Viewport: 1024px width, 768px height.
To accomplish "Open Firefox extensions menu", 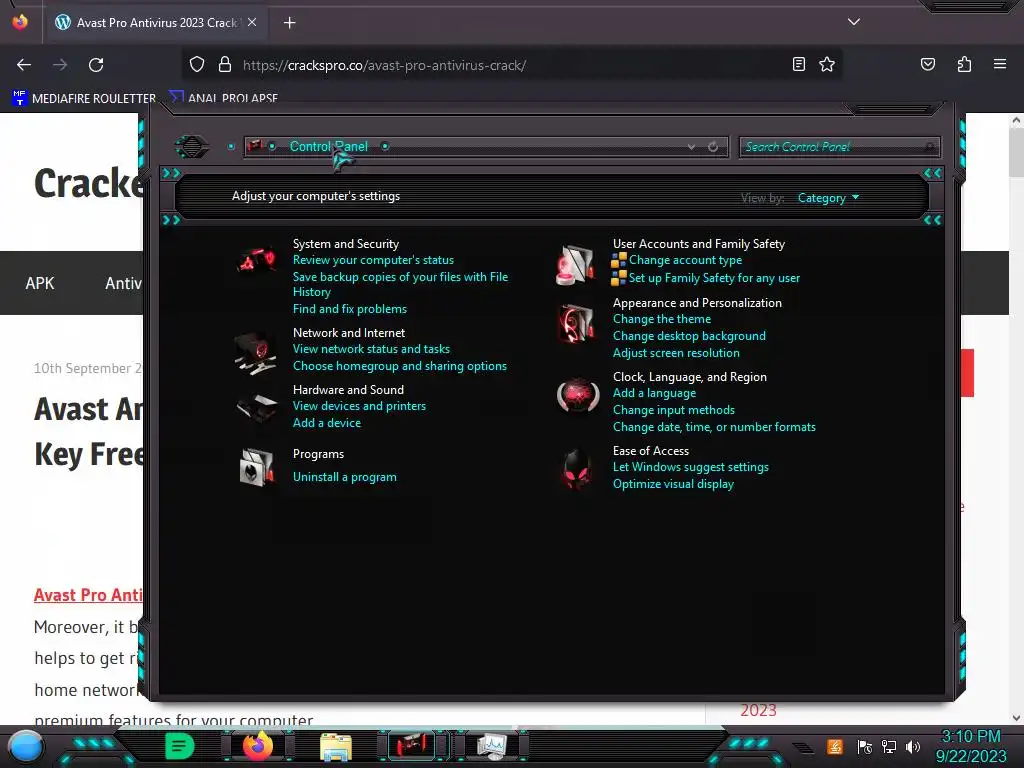I will (x=965, y=64).
